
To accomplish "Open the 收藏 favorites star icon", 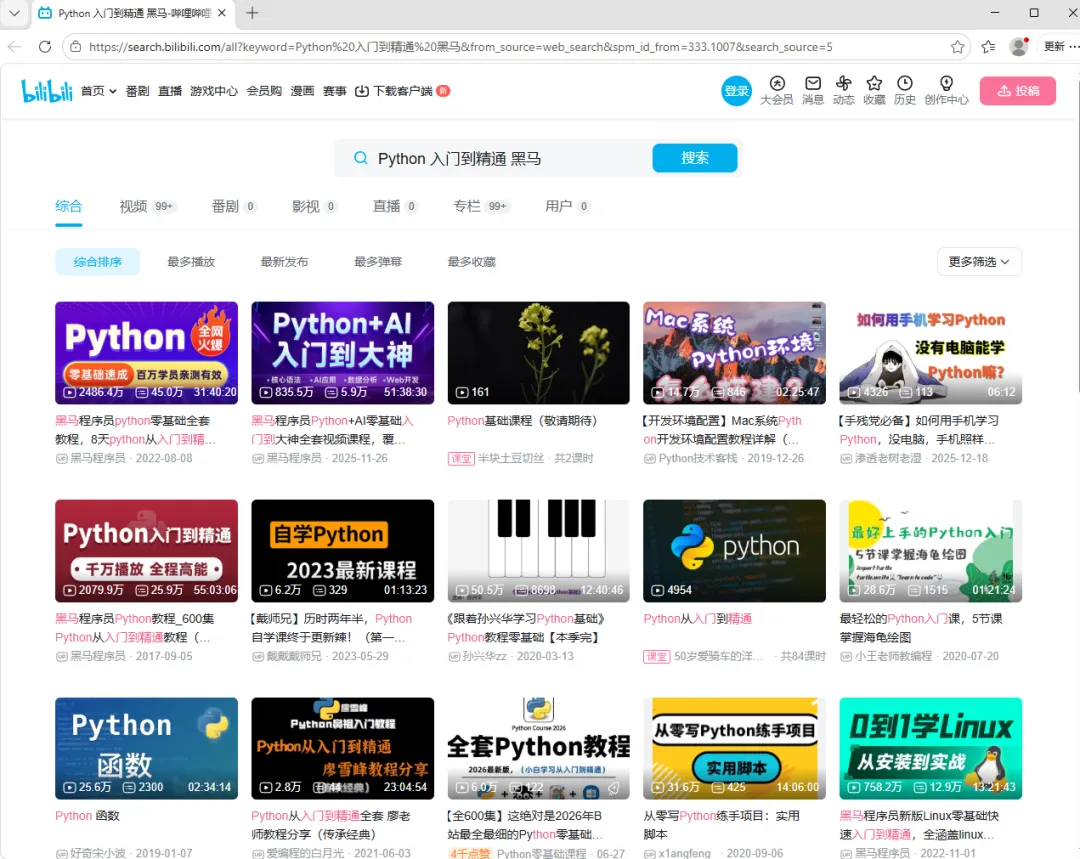I will point(874,90).
